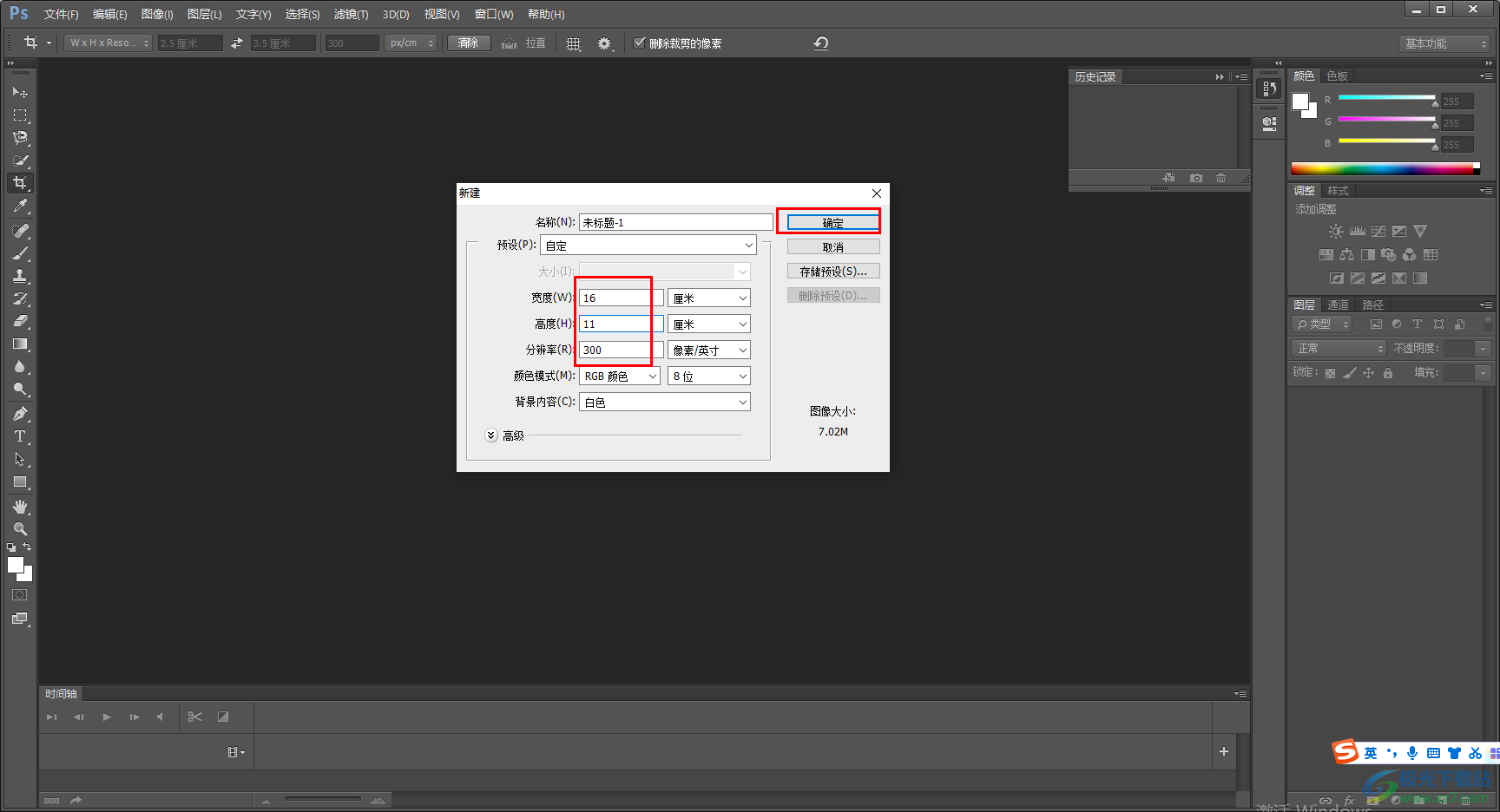Screen dimensions: 1500x812
Task: Select the Spot Healing Brush tool
Action: (x=20, y=231)
